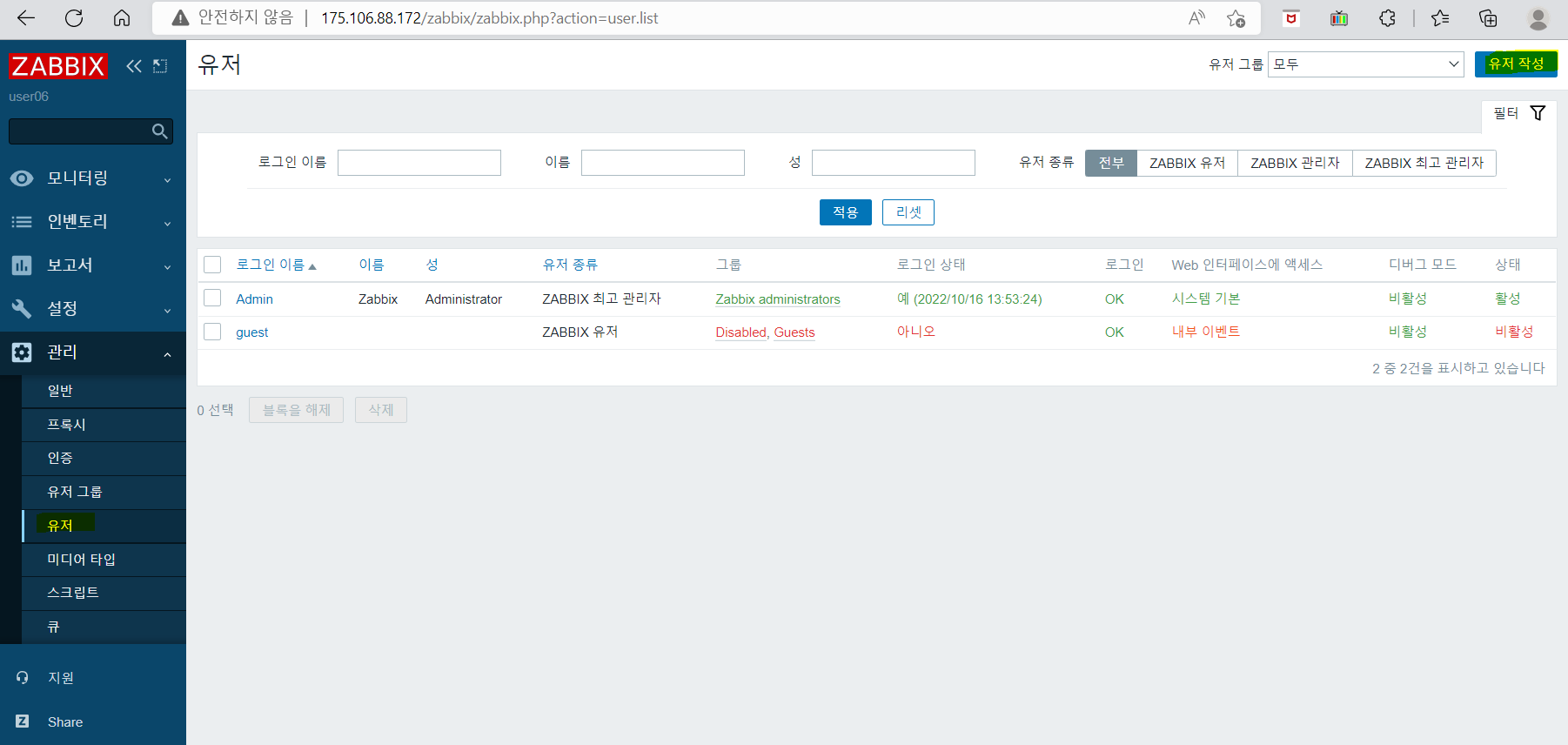Click the sidebar search magnifier icon
The image size is (1568, 745).
coord(159,131)
